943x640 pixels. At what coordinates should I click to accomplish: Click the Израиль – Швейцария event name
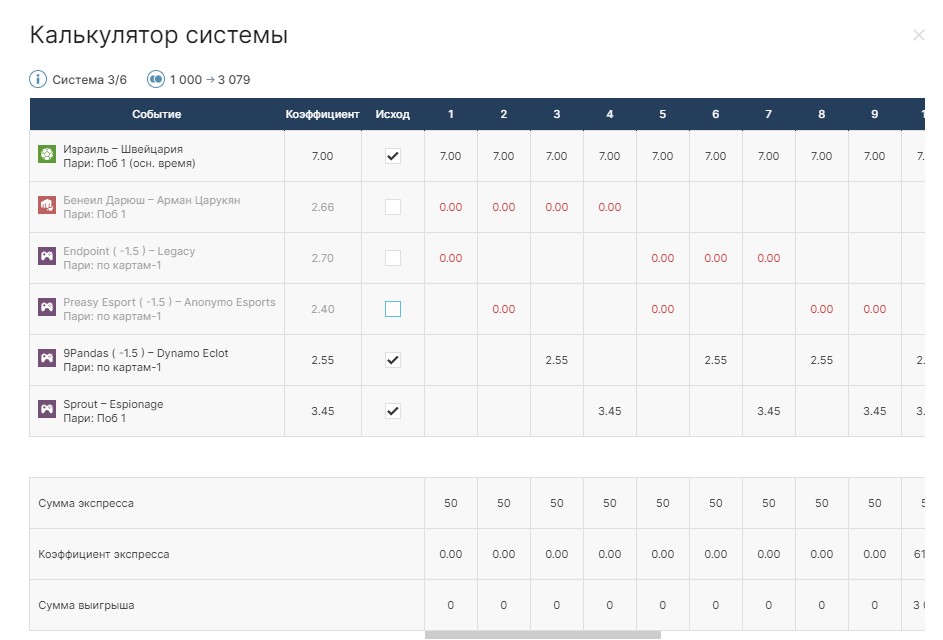click(123, 149)
